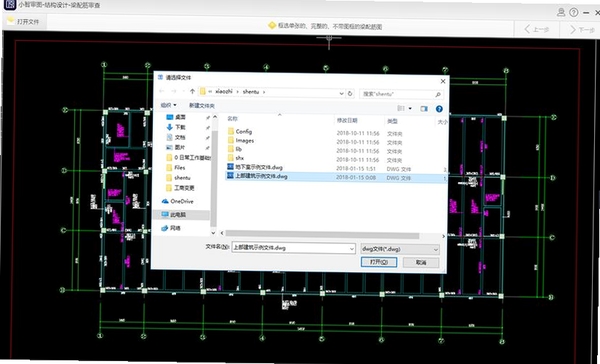
Task: Click the change view icon
Action: (401, 108)
